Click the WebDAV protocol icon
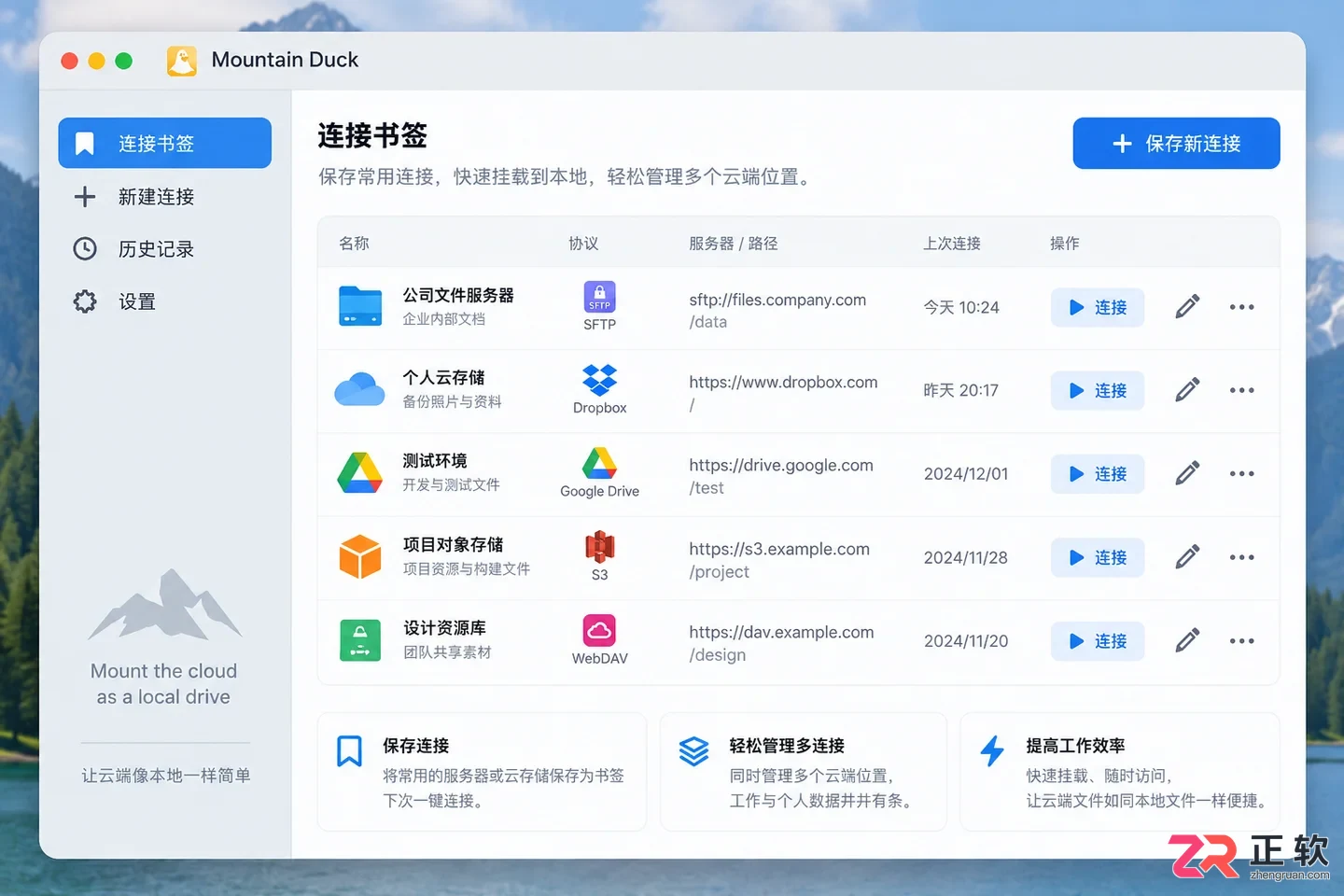The width and height of the screenshot is (1344, 896). 599,630
